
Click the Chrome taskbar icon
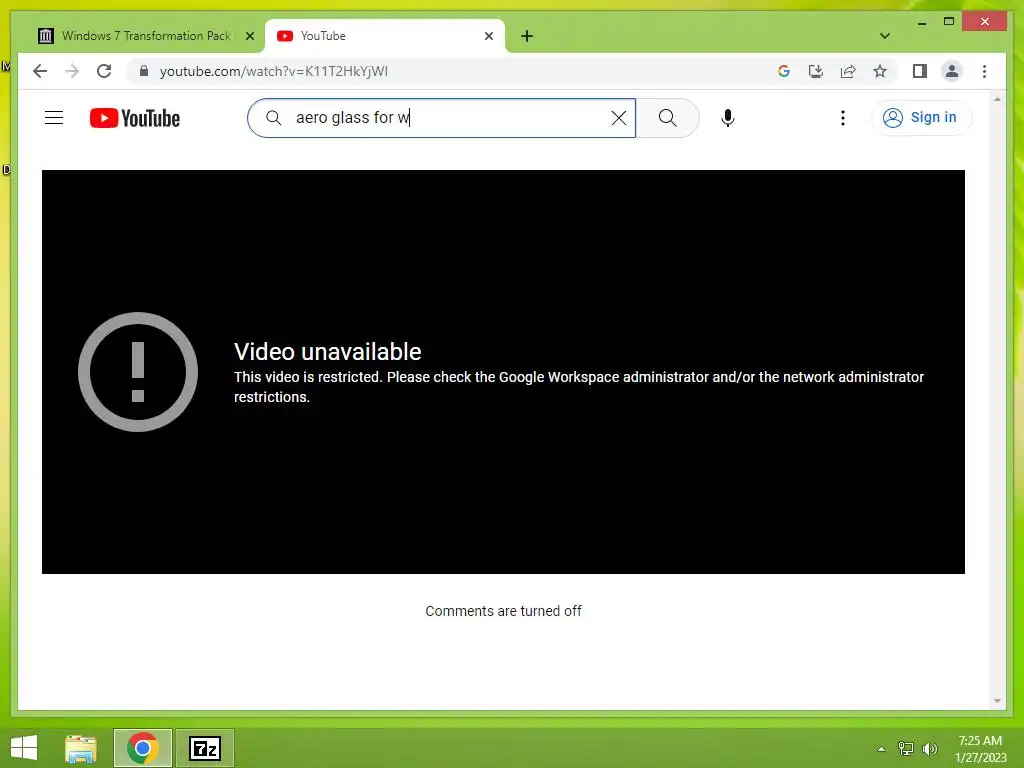pos(142,748)
